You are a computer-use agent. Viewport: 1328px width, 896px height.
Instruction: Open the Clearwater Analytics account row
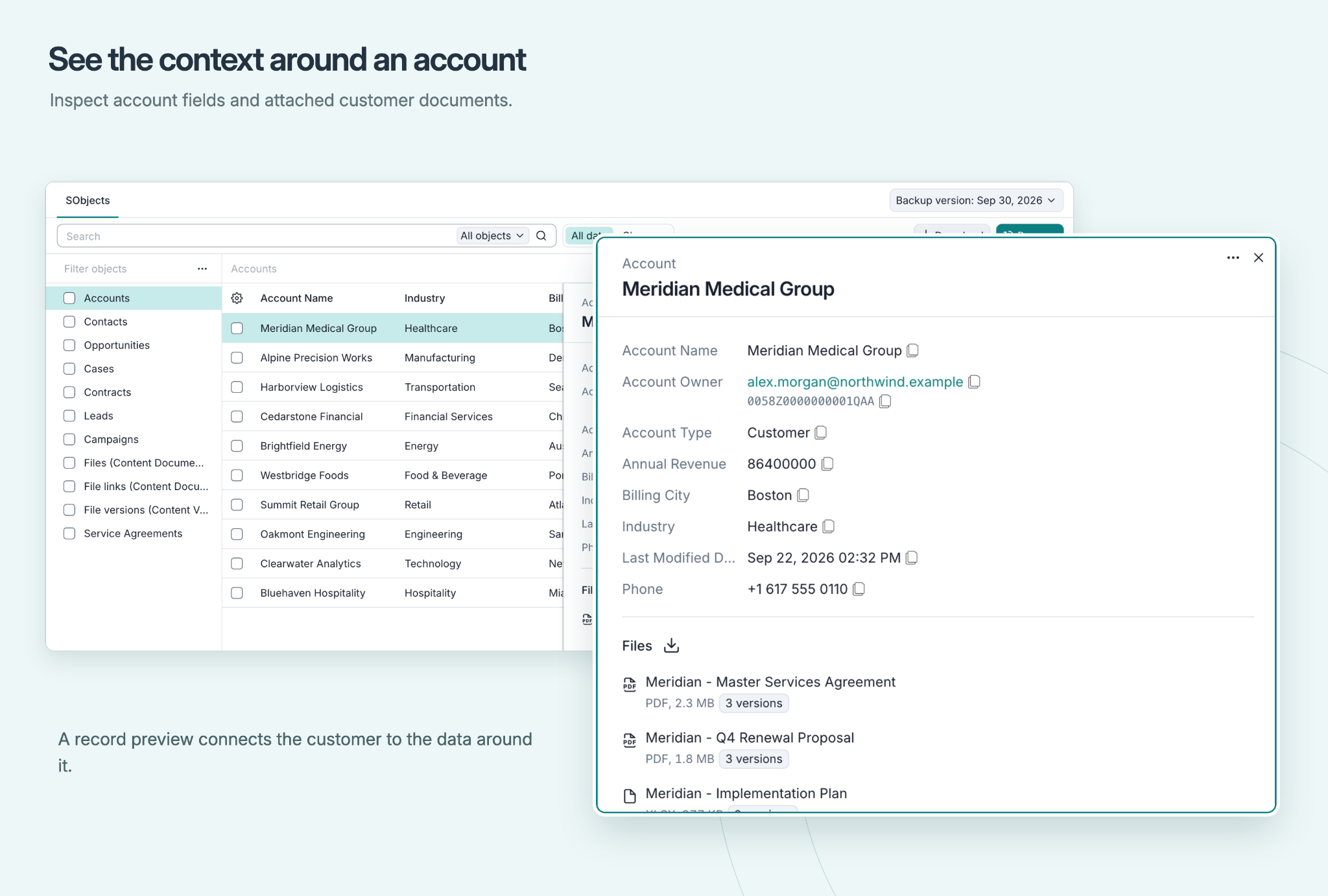click(x=393, y=563)
